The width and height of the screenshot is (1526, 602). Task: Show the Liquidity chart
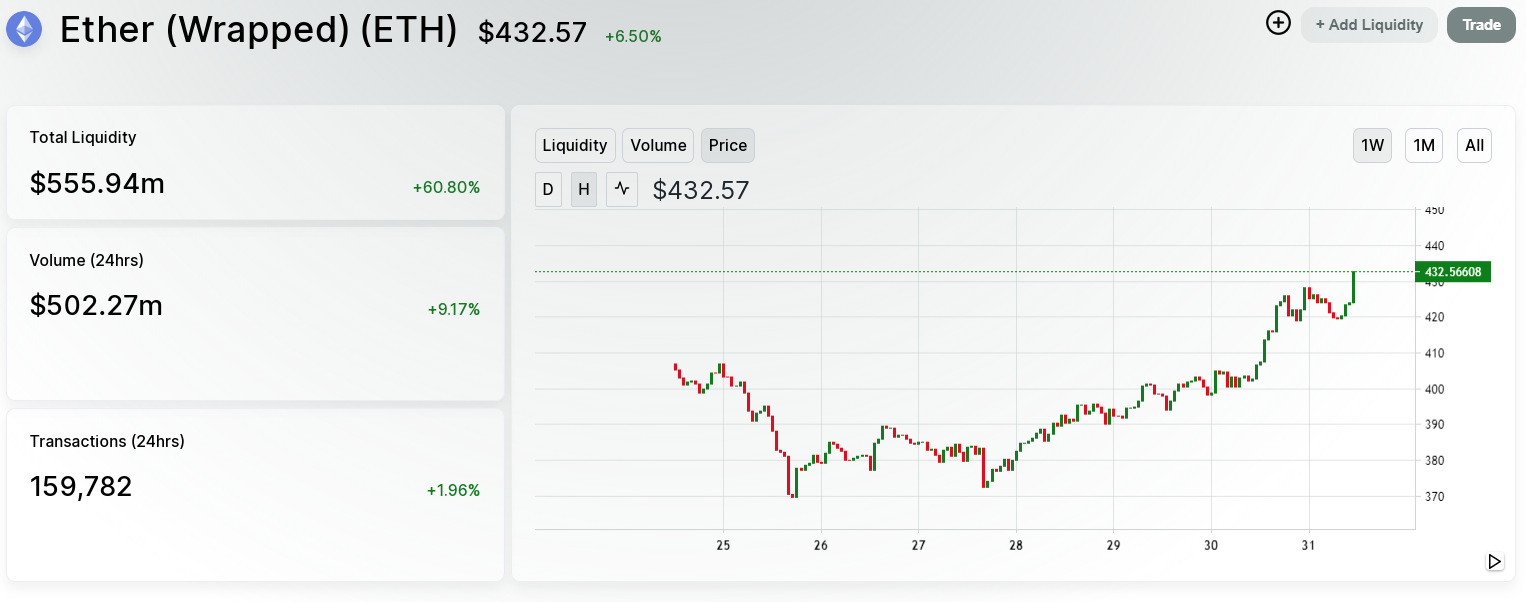click(575, 145)
